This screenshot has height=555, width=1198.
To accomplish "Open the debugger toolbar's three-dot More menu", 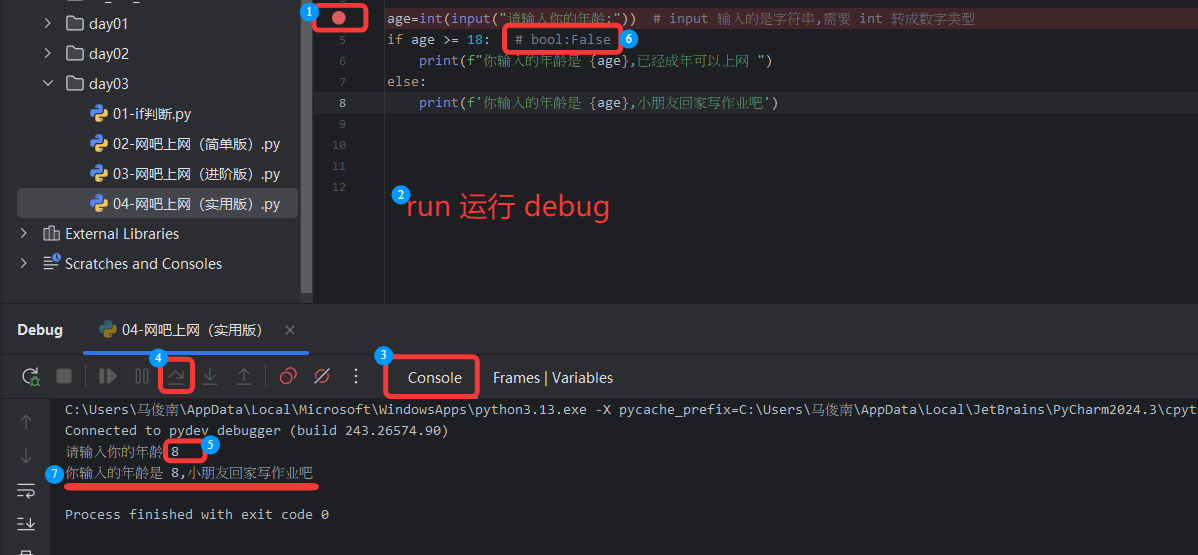I will point(355,376).
